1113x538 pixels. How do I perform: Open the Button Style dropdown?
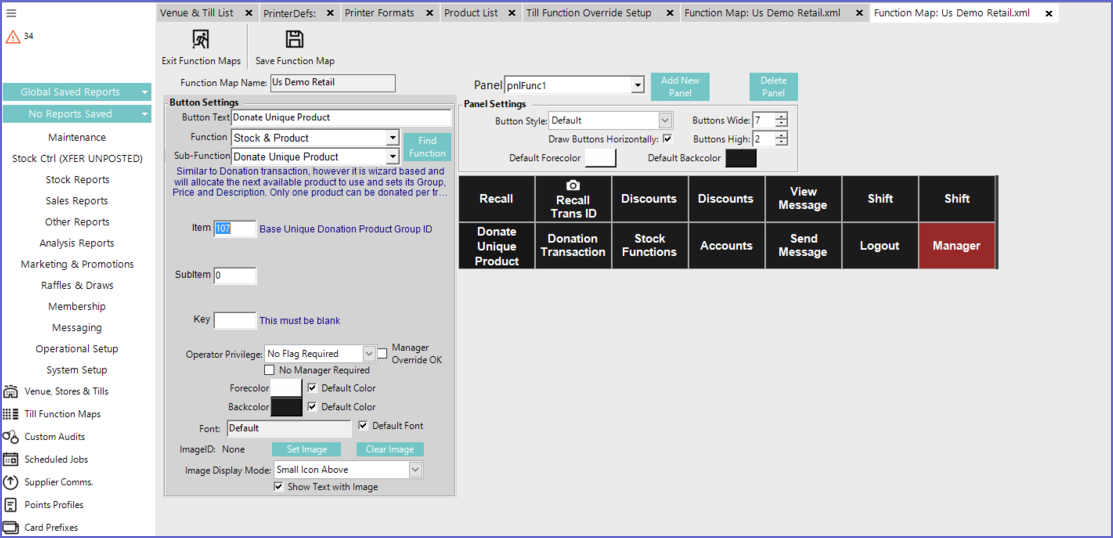665,121
